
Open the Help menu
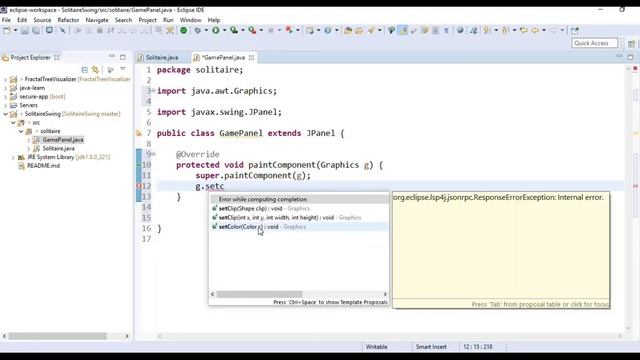pyautogui.click(x=214, y=20)
